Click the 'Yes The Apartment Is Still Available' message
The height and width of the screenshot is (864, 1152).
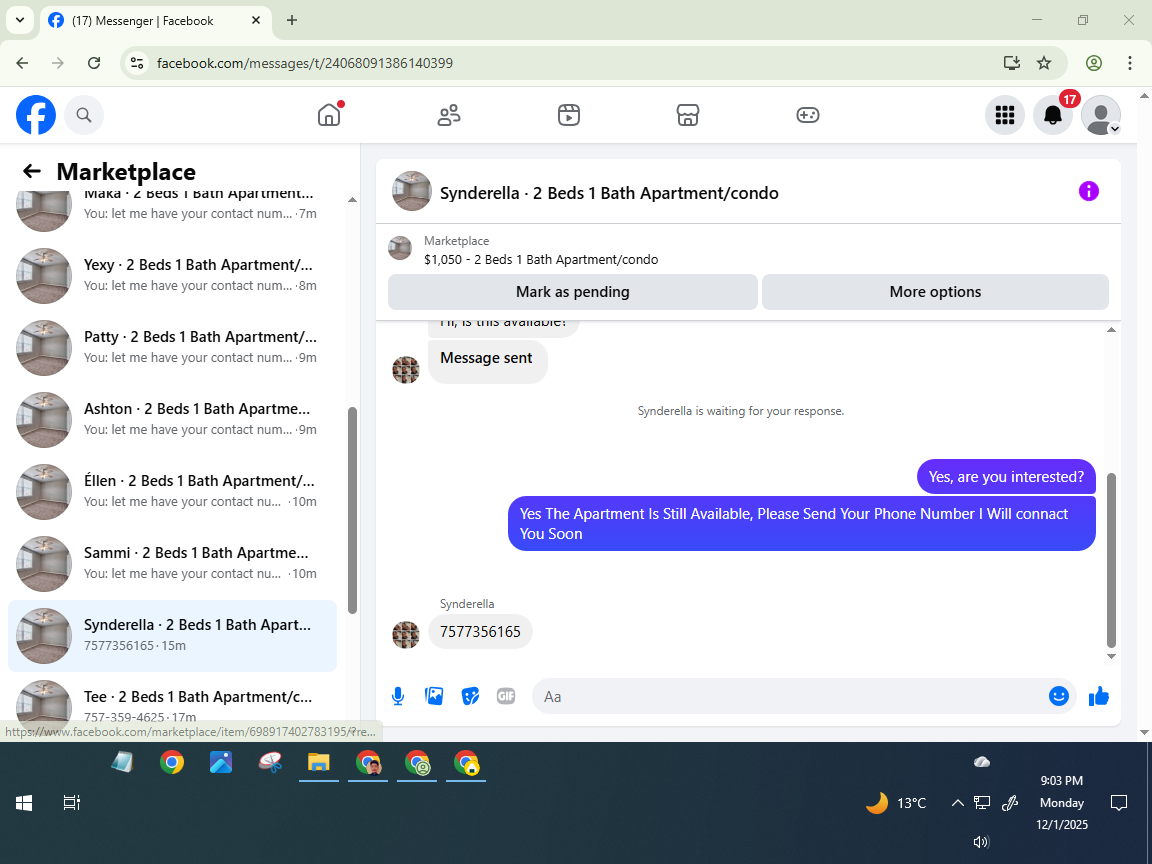(802, 524)
